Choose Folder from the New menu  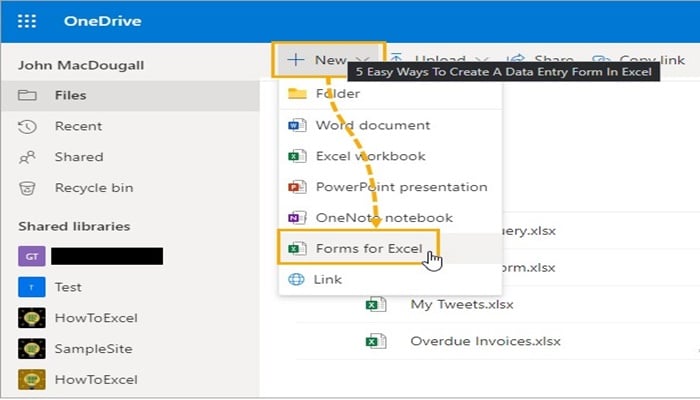click(391, 94)
